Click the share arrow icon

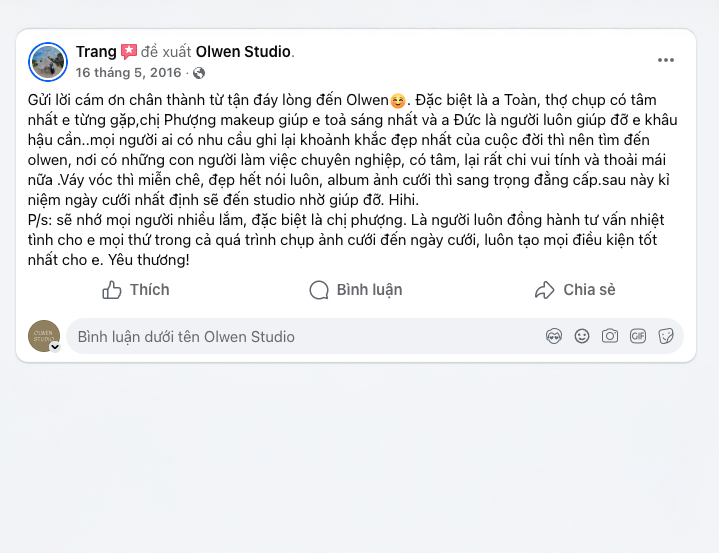click(545, 290)
